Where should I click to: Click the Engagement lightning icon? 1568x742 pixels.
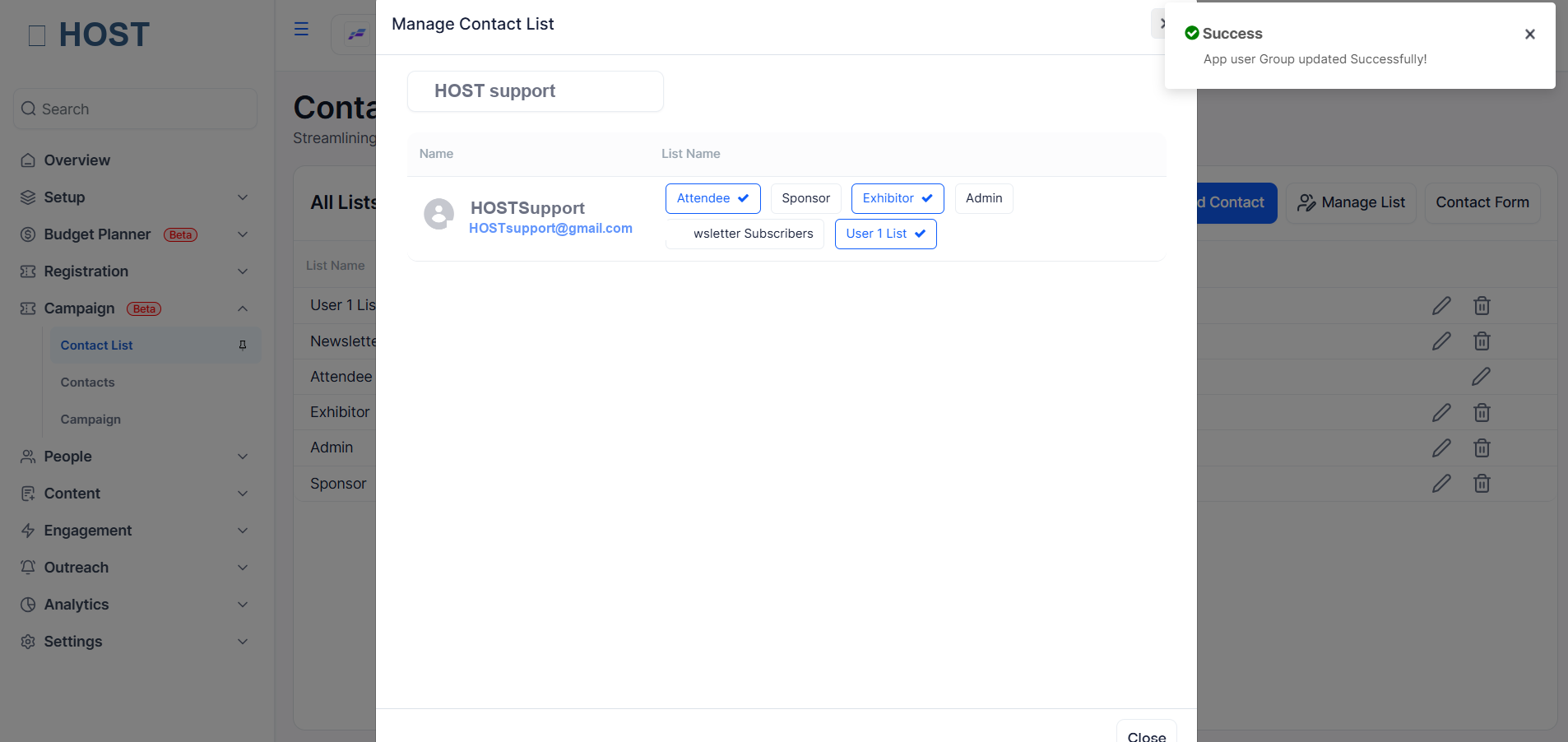point(28,531)
